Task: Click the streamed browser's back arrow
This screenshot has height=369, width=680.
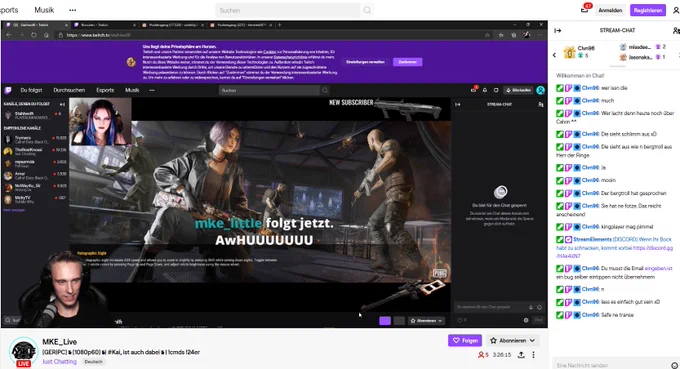Action: [9, 35]
